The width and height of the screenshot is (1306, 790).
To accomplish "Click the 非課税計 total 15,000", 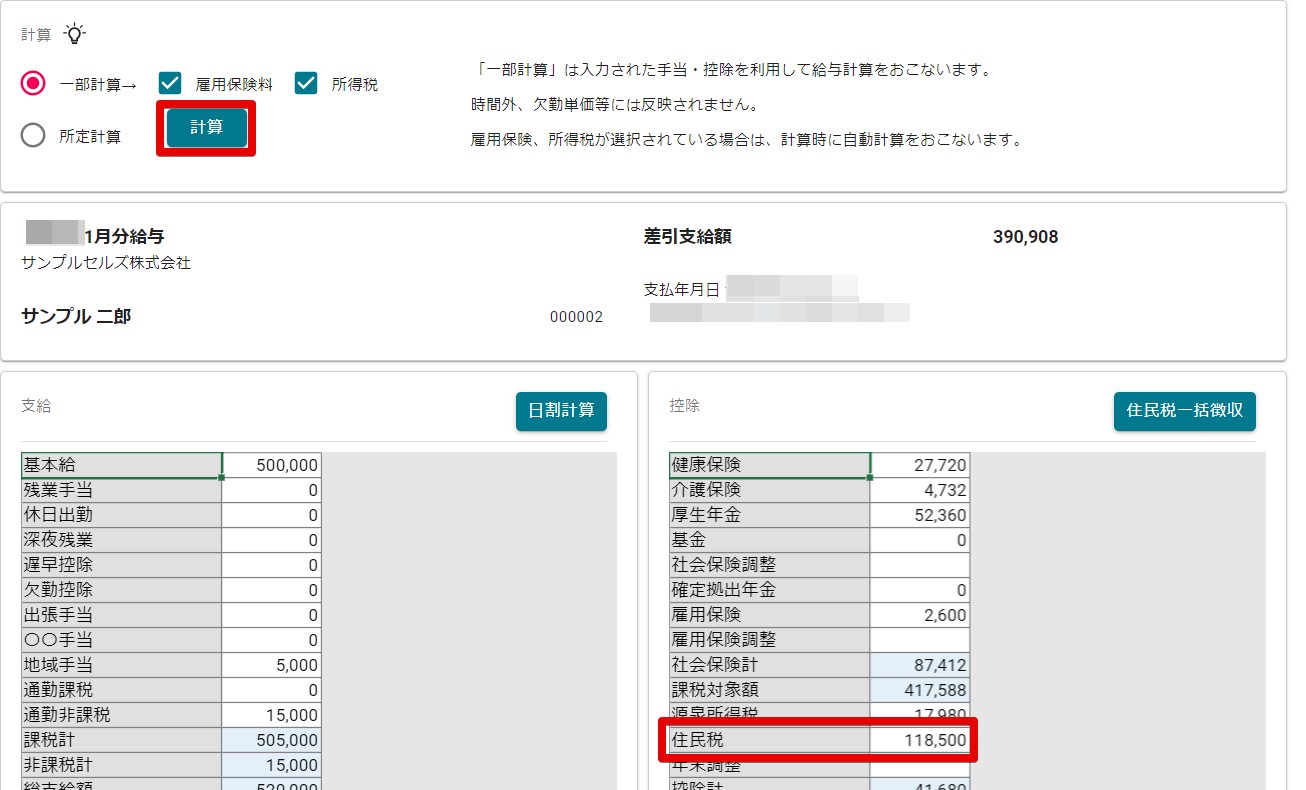I will tap(271, 765).
